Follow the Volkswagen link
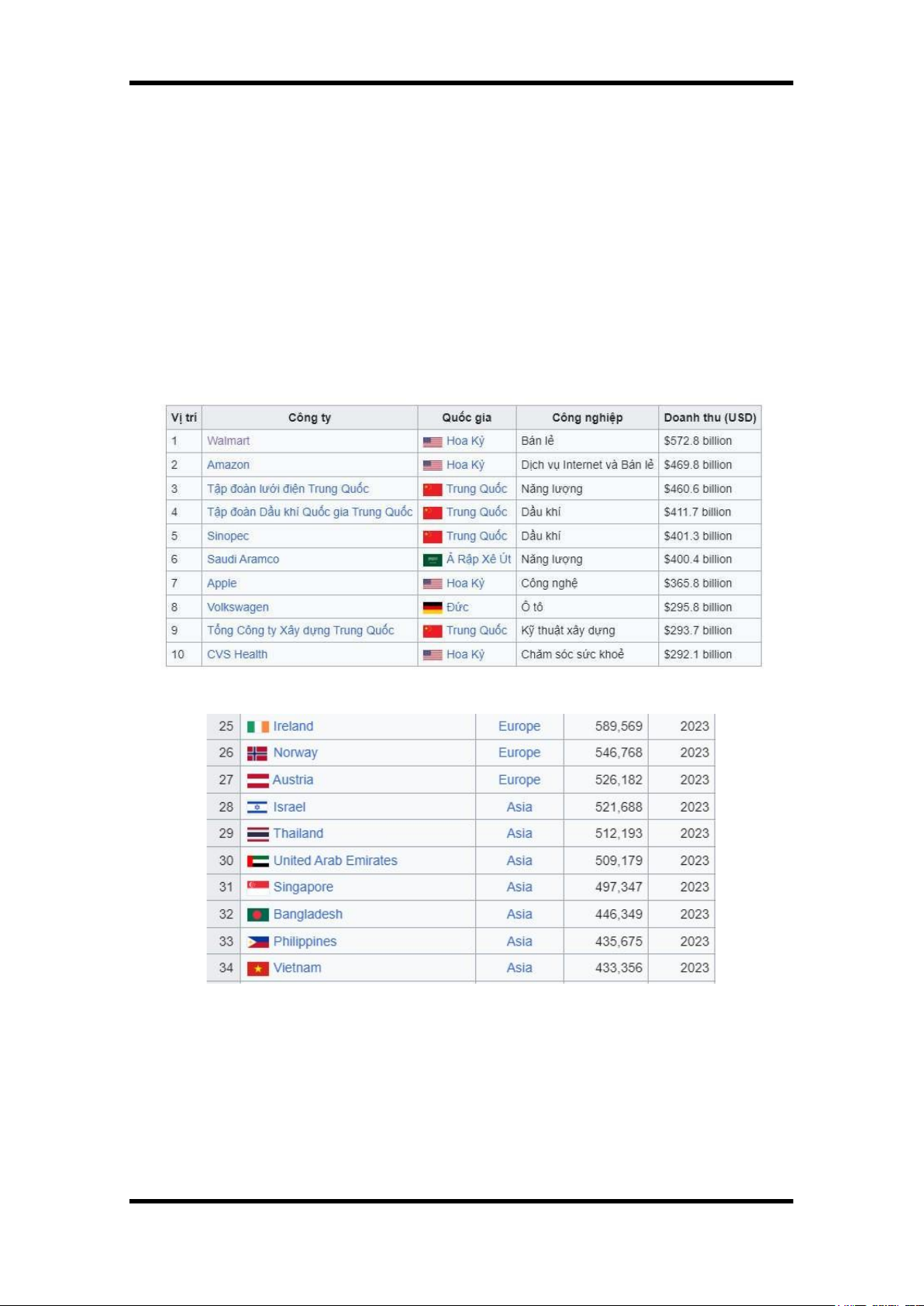 pyautogui.click(x=237, y=608)
